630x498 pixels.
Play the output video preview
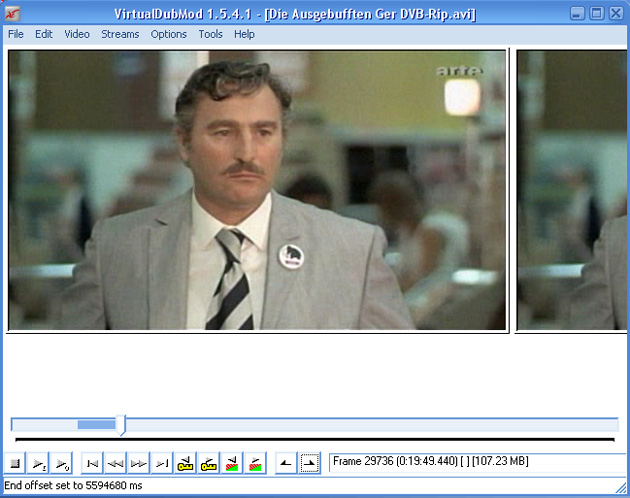tap(61, 463)
